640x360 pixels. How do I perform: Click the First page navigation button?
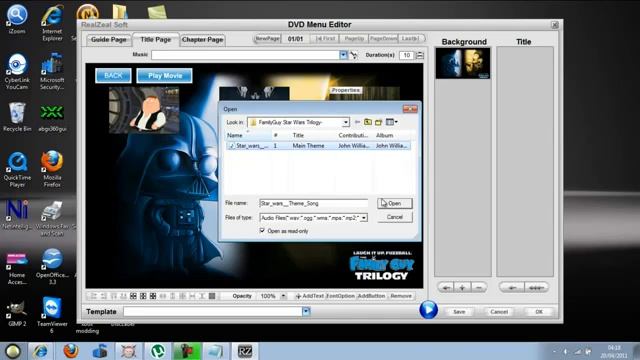(326, 38)
